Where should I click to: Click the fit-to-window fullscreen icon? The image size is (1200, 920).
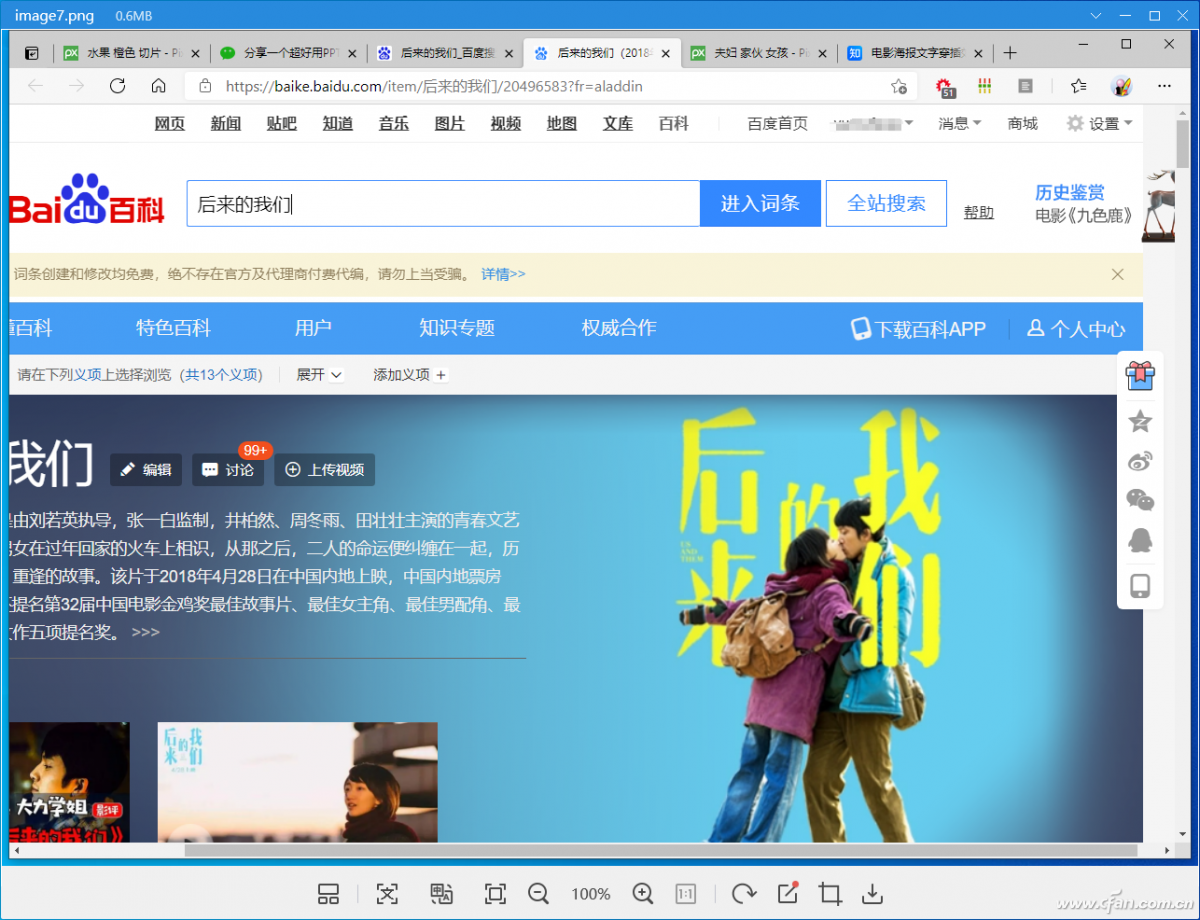pos(494,894)
